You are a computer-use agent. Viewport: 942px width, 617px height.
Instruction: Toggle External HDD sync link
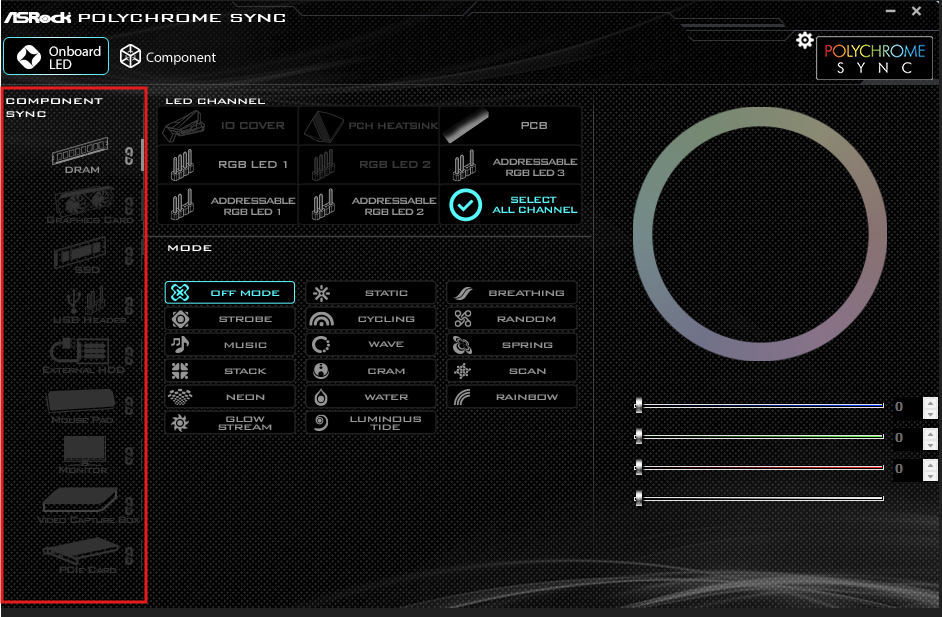(129, 356)
